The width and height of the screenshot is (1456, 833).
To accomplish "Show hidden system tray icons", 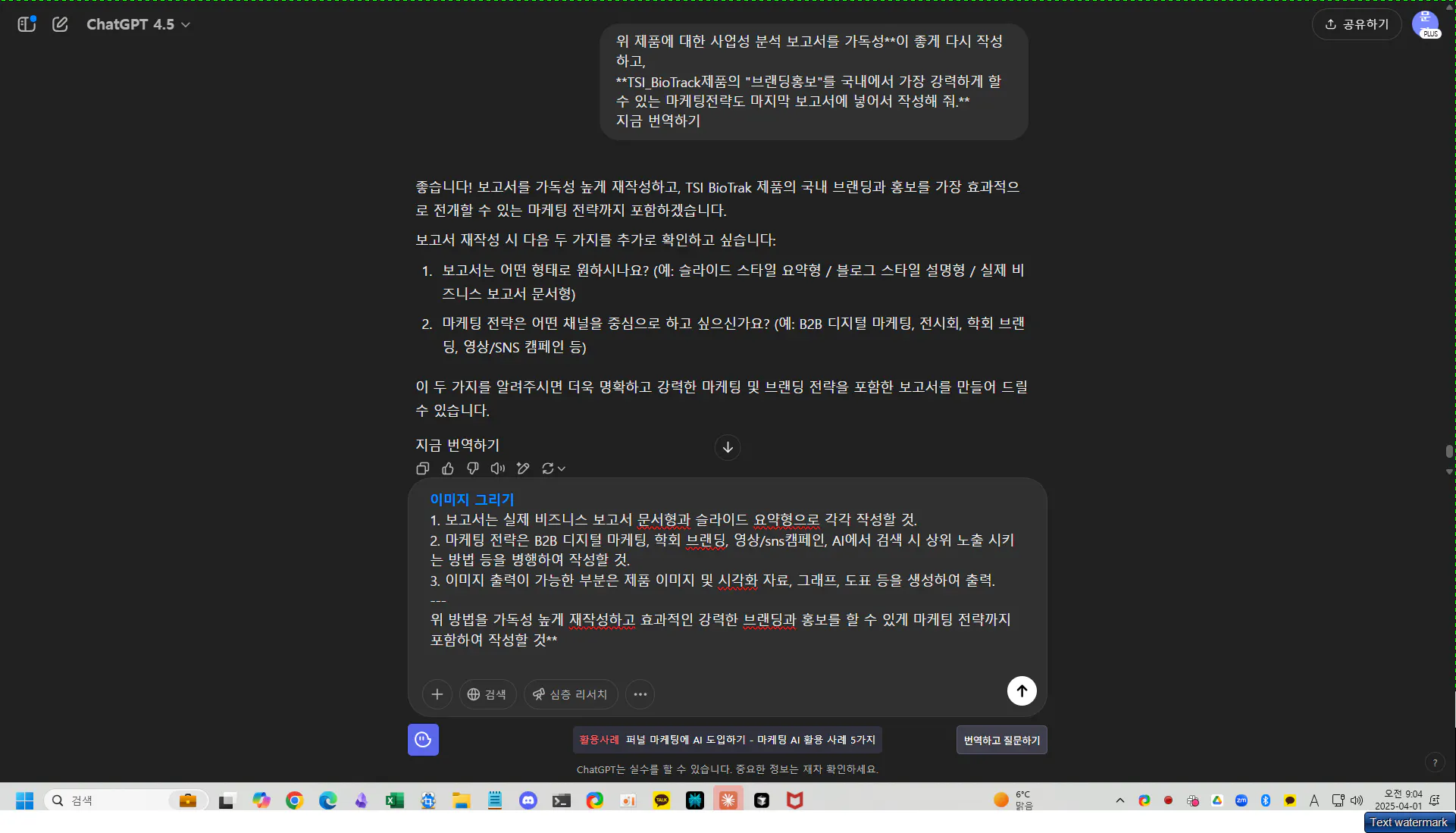I will 1120,800.
